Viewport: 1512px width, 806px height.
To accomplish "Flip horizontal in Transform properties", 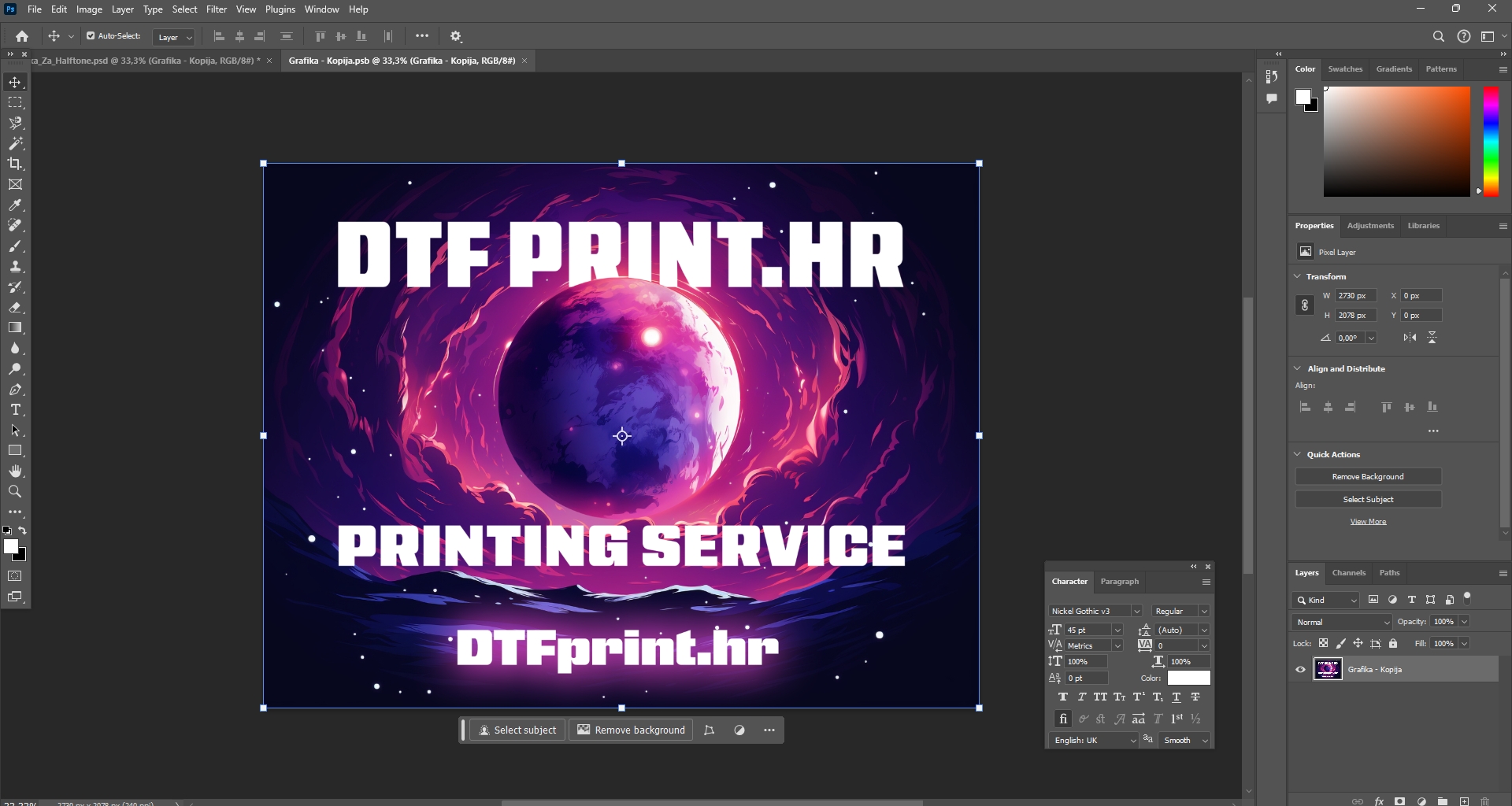I will tap(1410, 338).
